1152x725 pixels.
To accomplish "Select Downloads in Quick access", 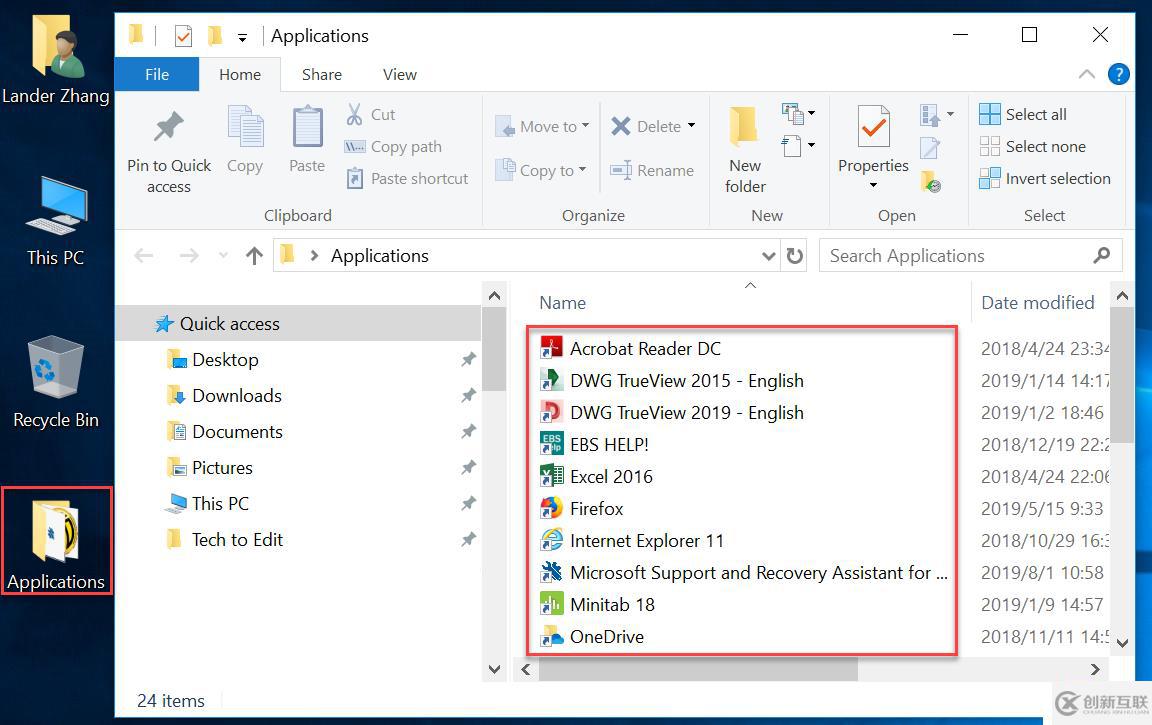I will tap(237, 396).
